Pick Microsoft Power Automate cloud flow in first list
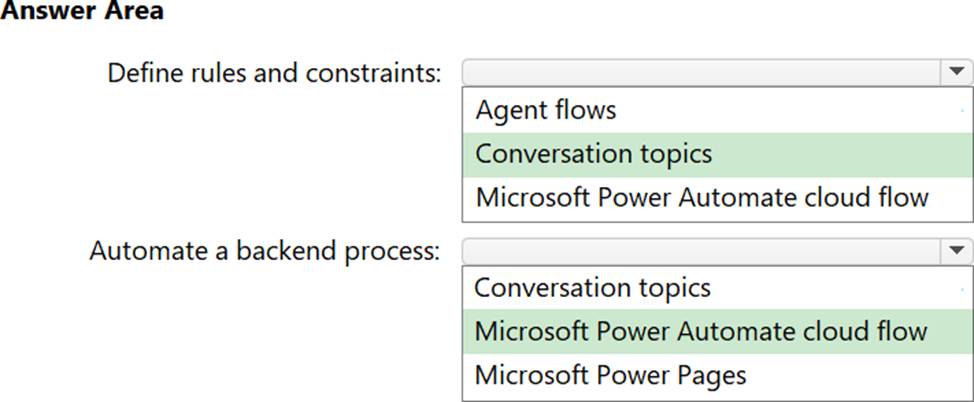This screenshot has width=974, height=402. pos(701,197)
